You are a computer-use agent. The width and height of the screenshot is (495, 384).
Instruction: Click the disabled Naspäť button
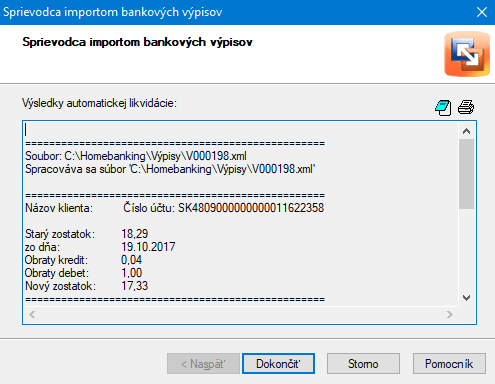point(203,364)
